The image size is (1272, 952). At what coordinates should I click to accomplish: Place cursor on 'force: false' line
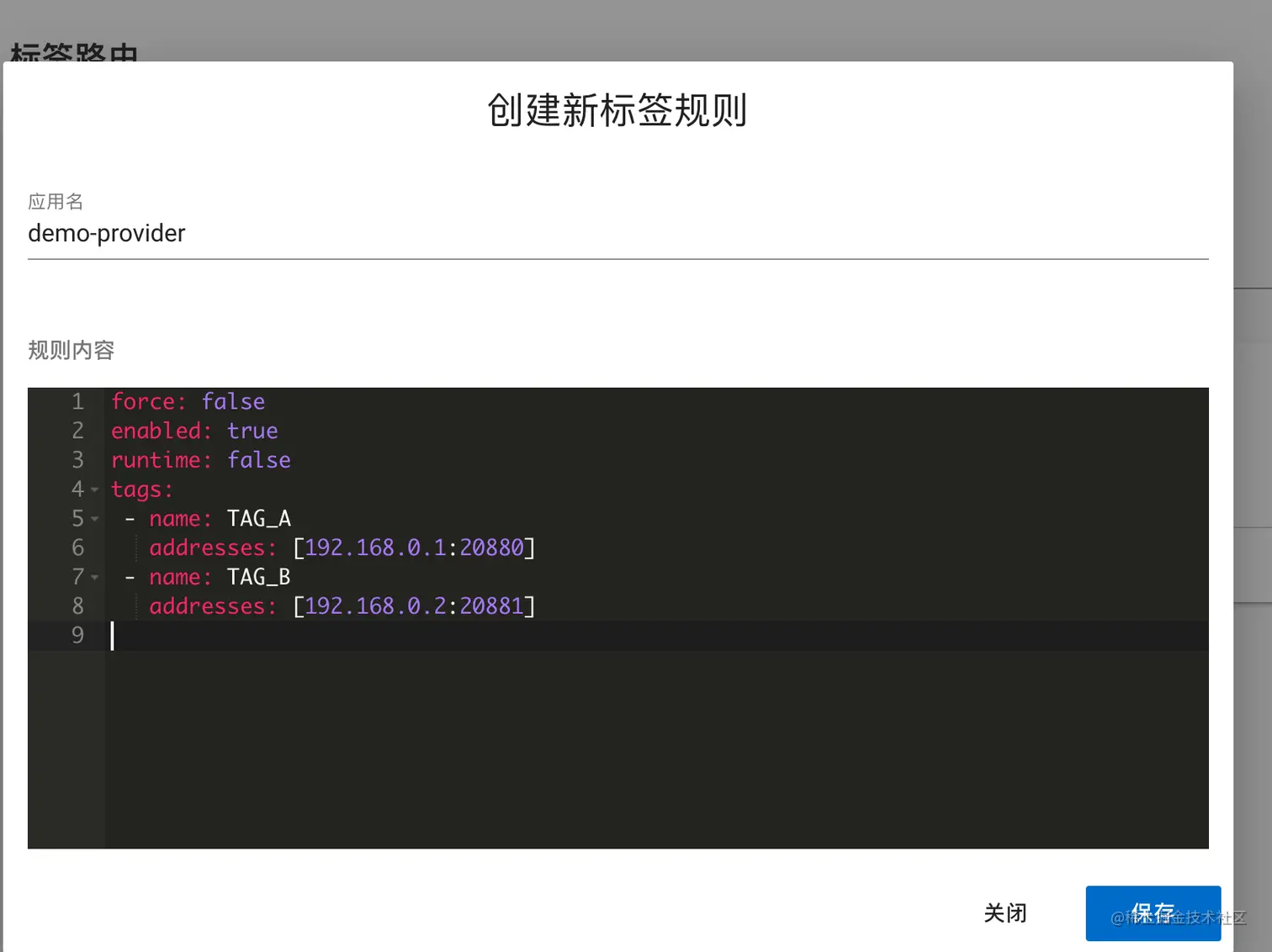click(x=188, y=402)
